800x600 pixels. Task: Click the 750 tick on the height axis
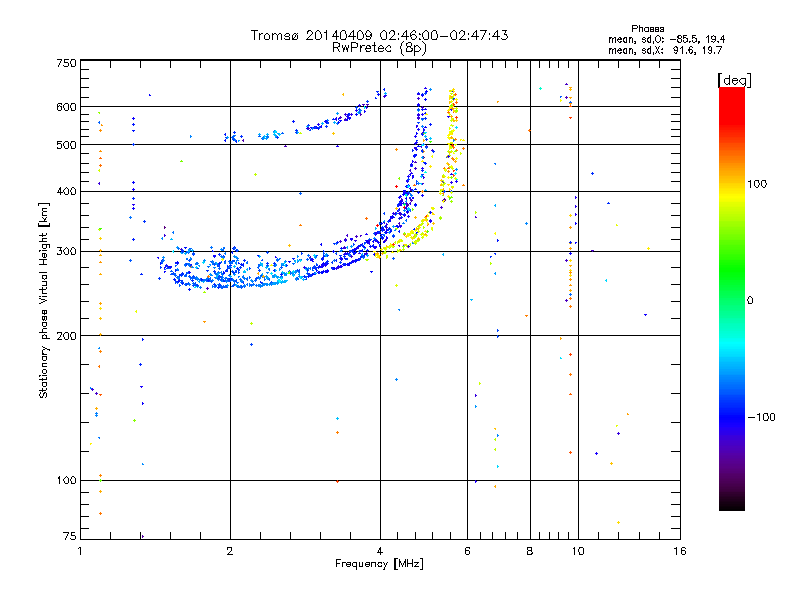coord(66,63)
